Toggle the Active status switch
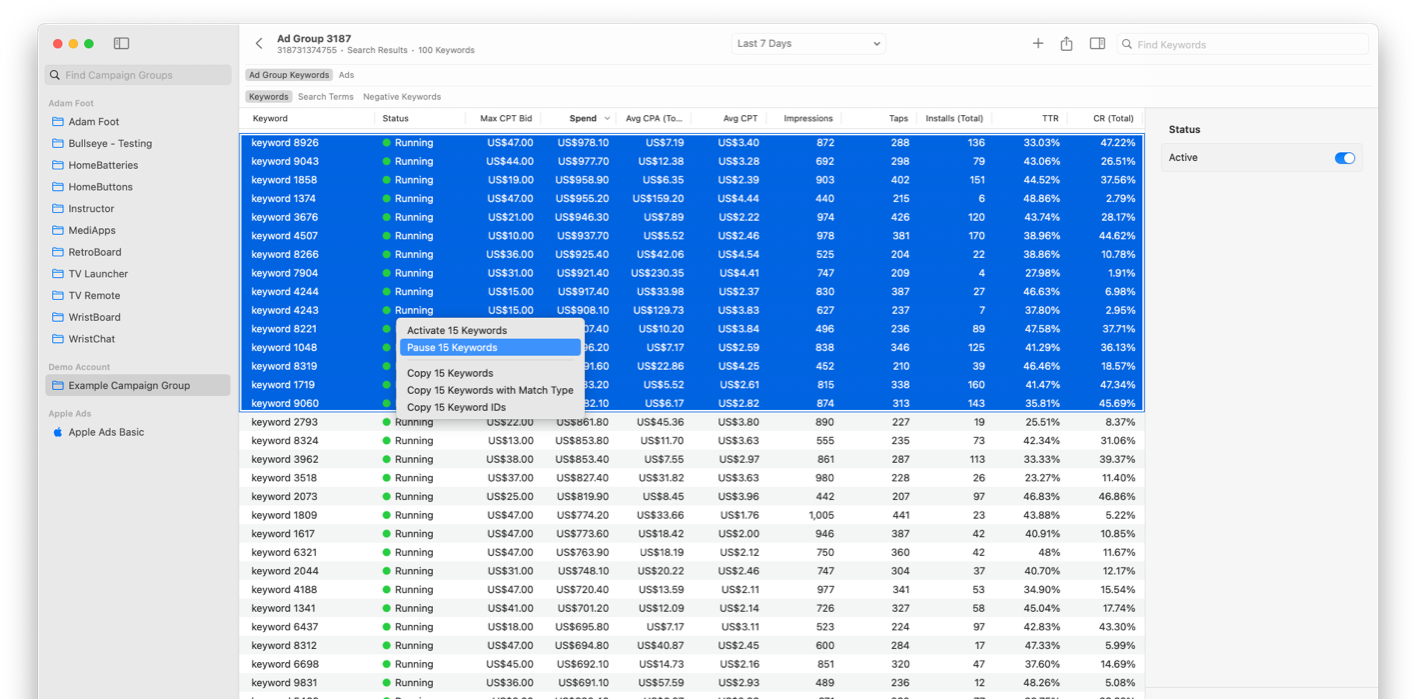 (1345, 158)
